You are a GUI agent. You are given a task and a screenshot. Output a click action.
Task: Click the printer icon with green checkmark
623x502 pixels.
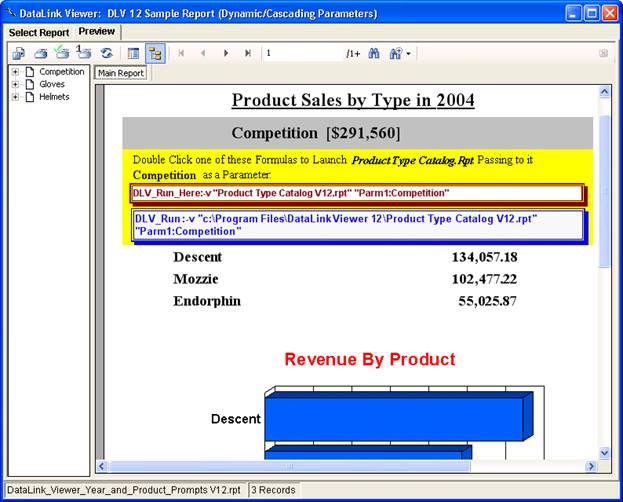click(62, 52)
